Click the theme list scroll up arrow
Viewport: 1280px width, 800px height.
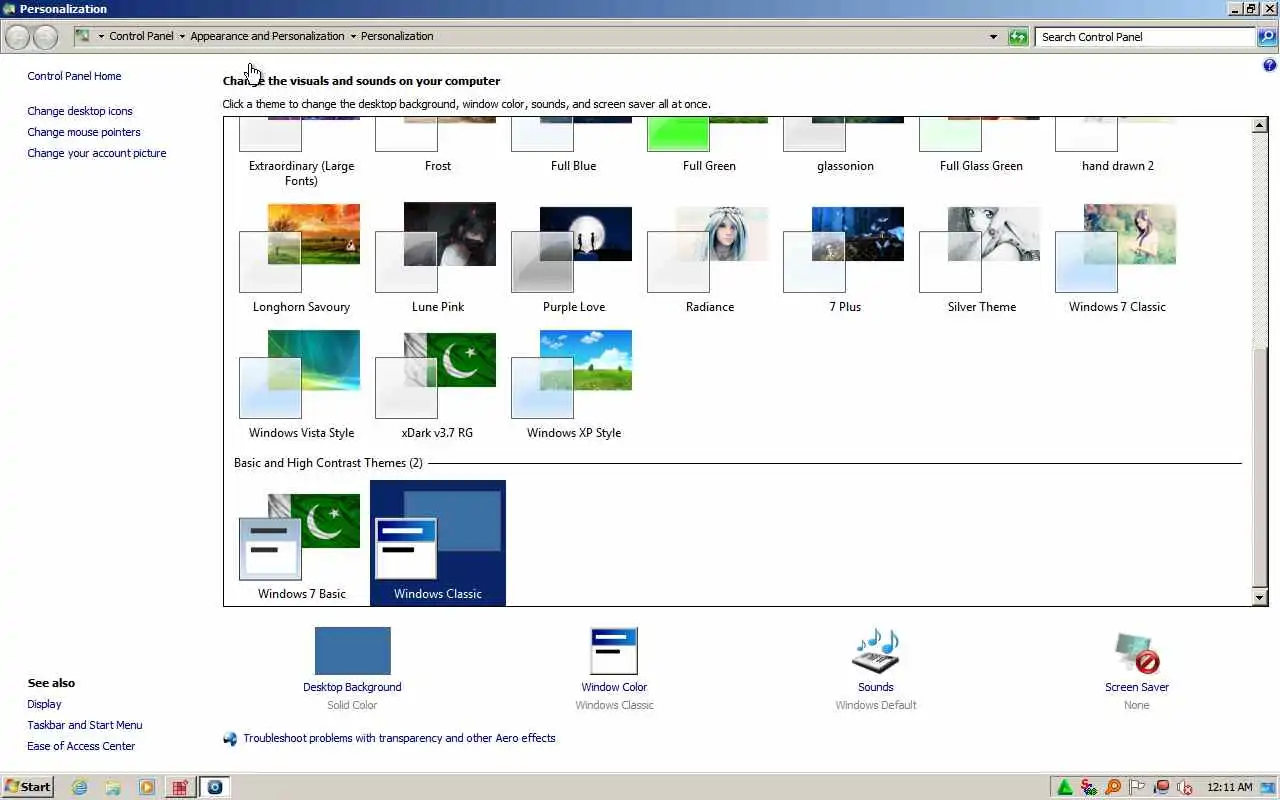(1260, 126)
